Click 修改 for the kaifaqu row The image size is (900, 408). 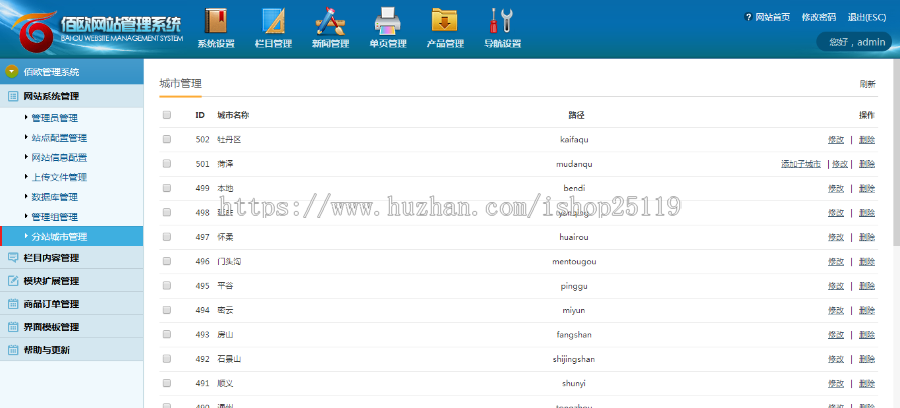[836, 139]
